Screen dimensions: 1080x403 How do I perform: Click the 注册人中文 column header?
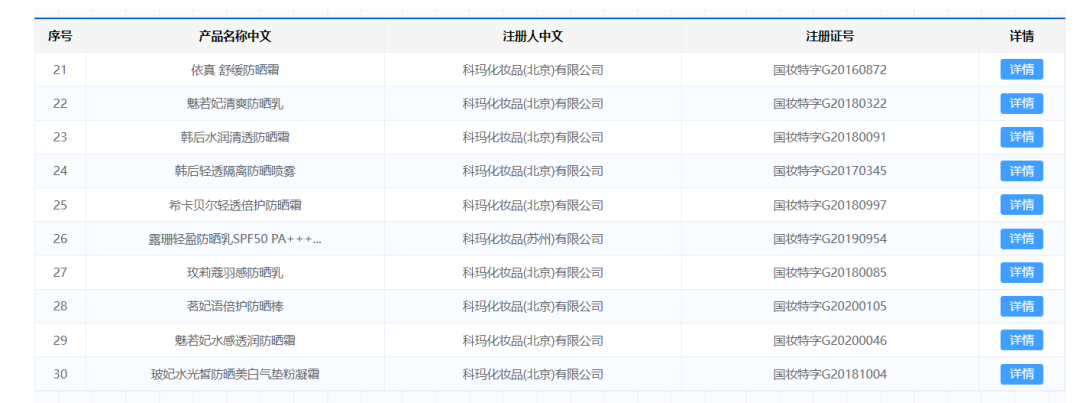tap(532, 36)
